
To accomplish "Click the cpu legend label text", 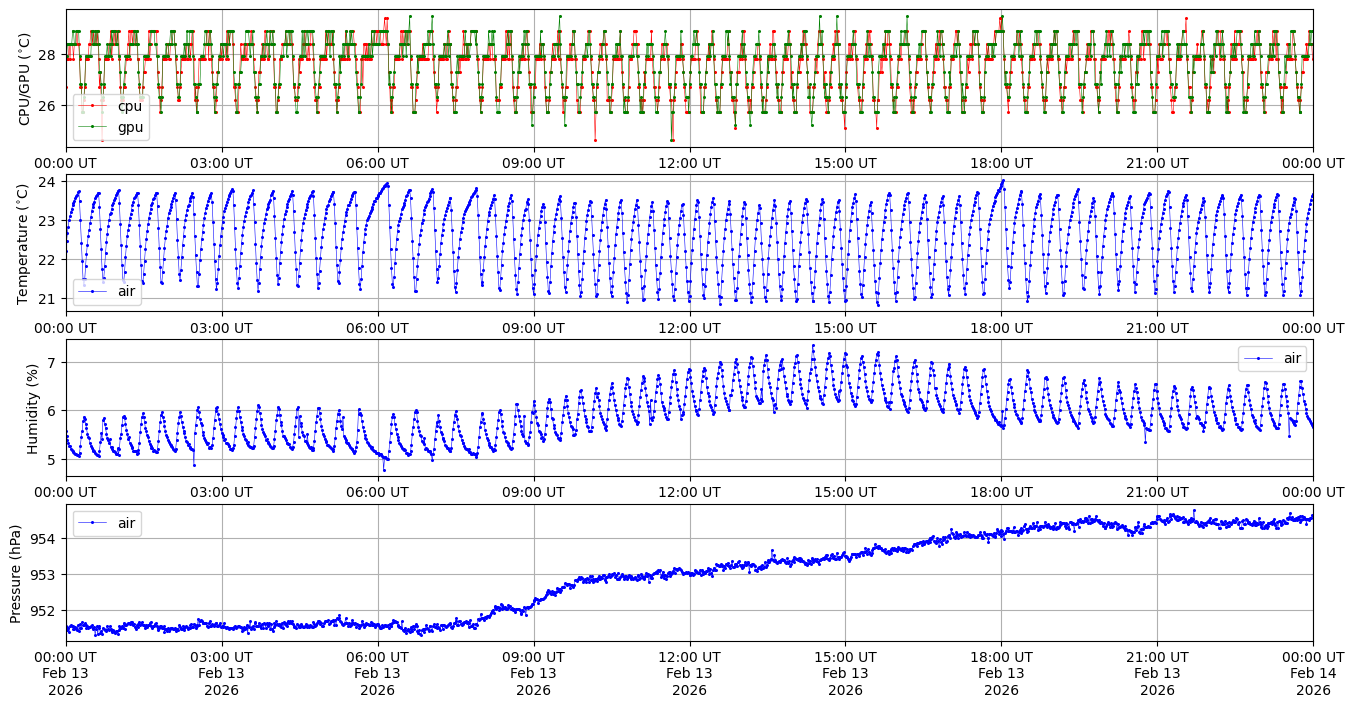I will click(x=130, y=106).
